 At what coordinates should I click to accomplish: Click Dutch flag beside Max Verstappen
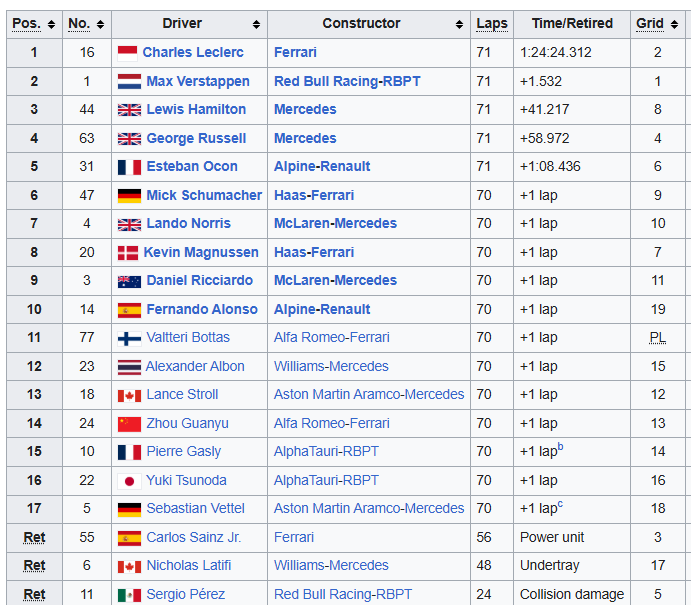[130, 82]
